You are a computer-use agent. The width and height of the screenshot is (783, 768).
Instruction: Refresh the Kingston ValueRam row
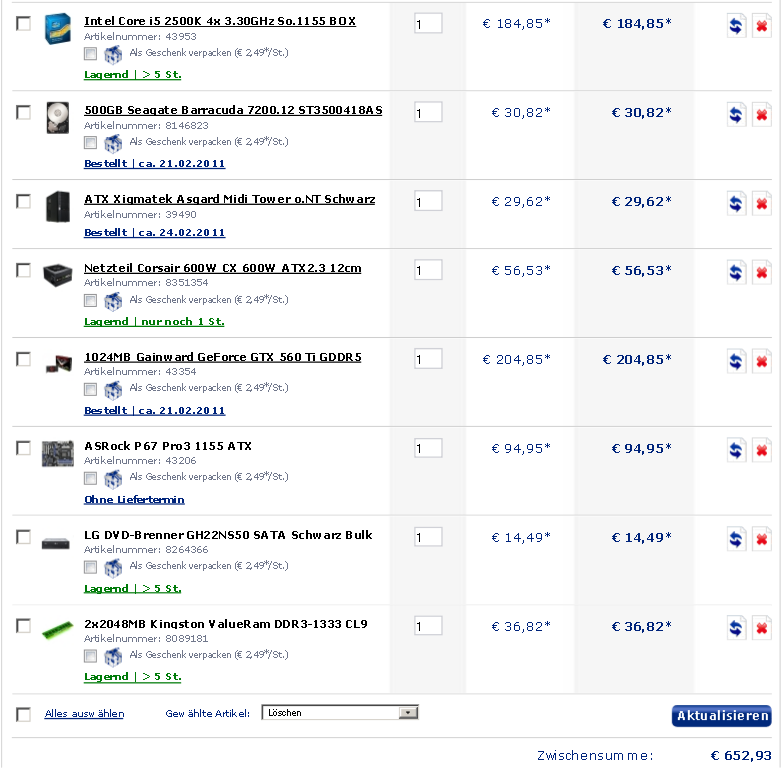click(x=736, y=628)
